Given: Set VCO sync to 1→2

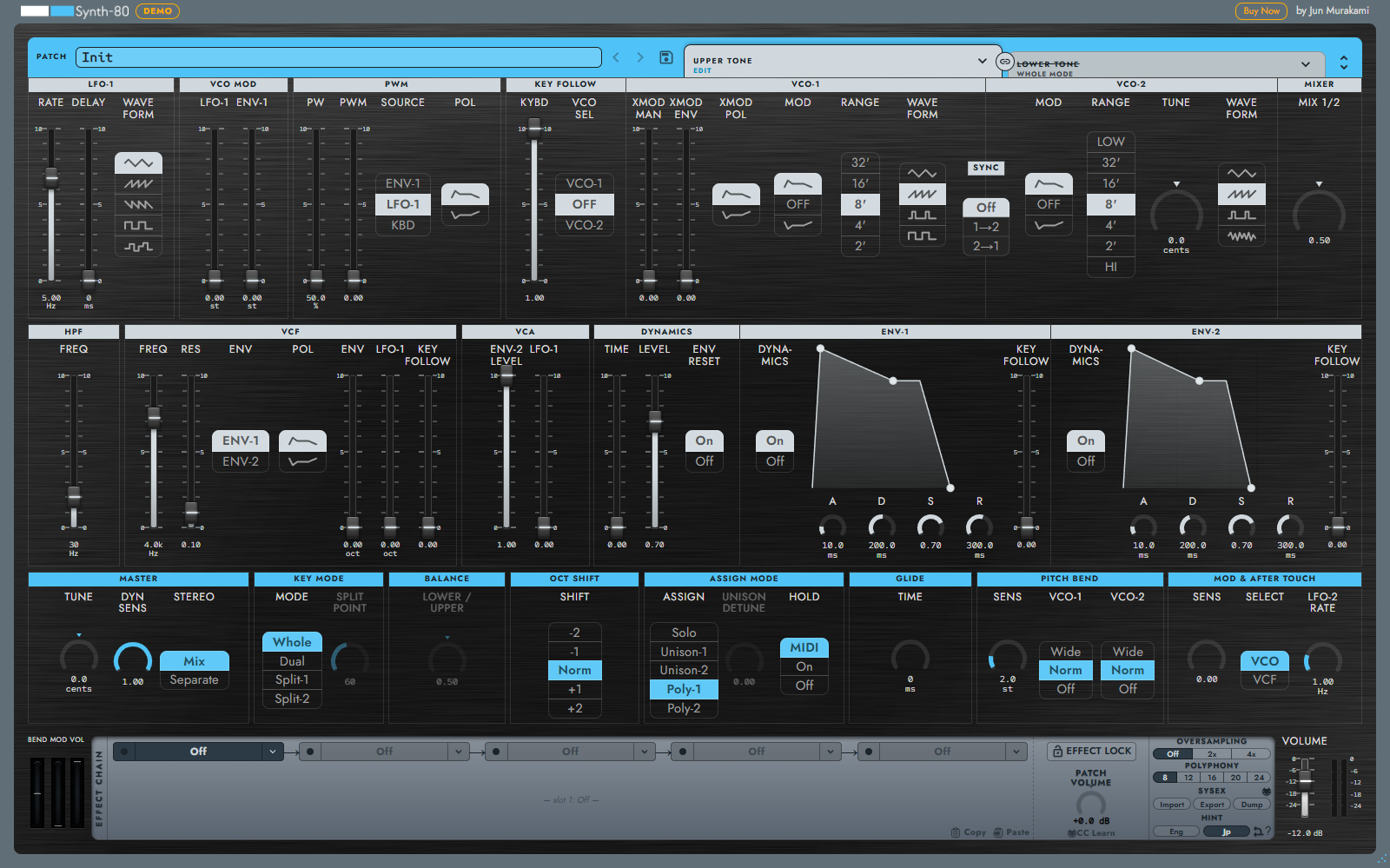Looking at the screenshot, I should click(986, 227).
